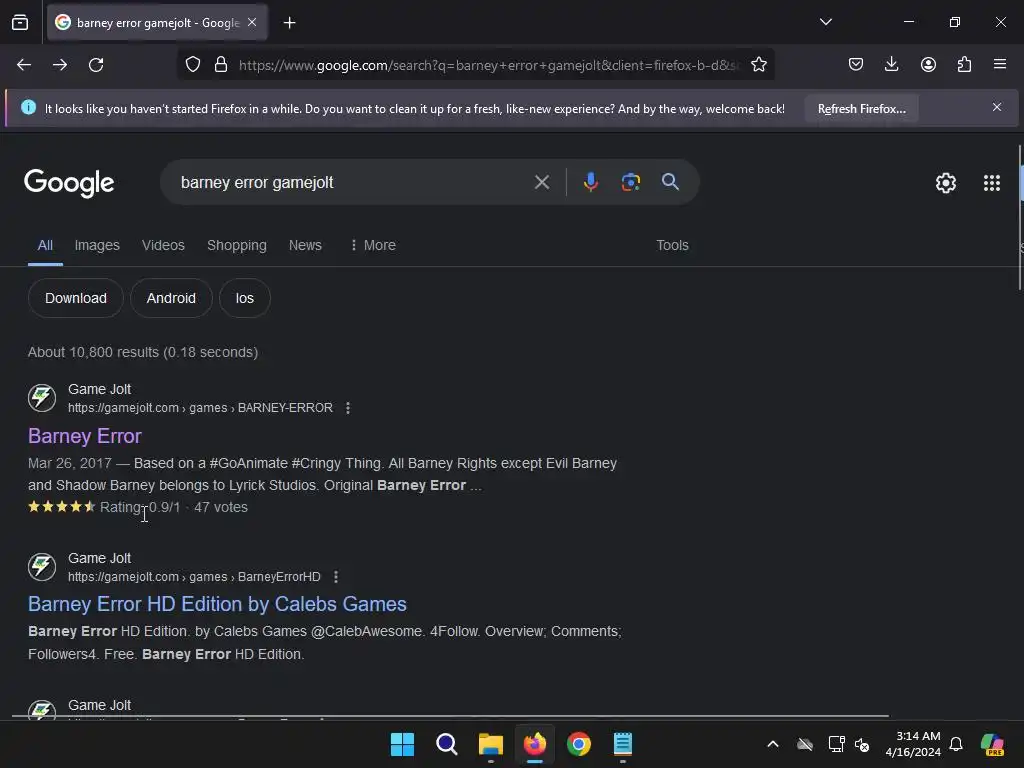
Task: Click gamejolt.com › games › BARNEY-ERROR URL
Action: pos(200,408)
